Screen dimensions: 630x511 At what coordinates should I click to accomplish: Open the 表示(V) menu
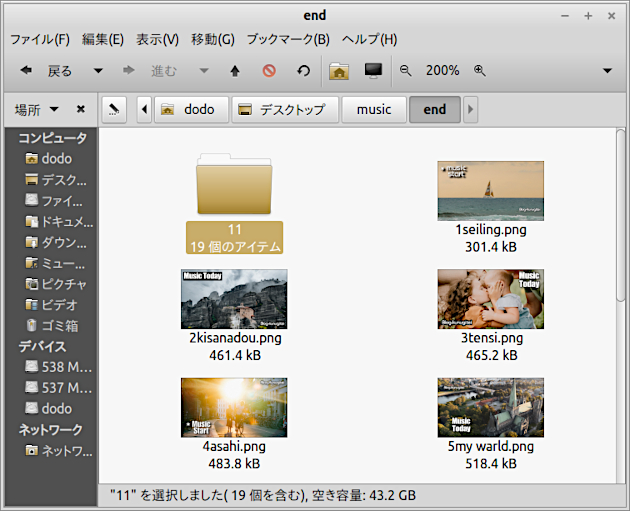click(157, 39)
